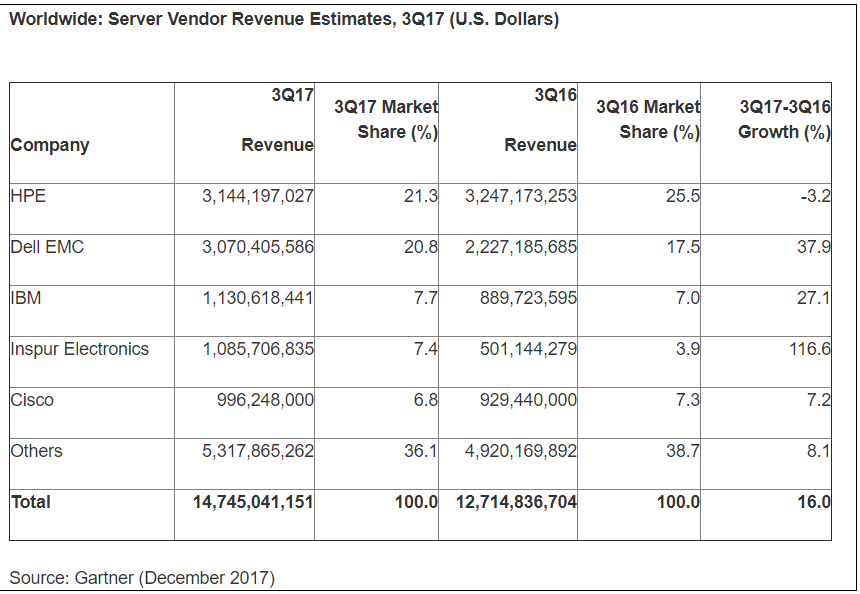
Task: Select the 'Inspur Electronics' company cell
Action: (x=80, y=349)
